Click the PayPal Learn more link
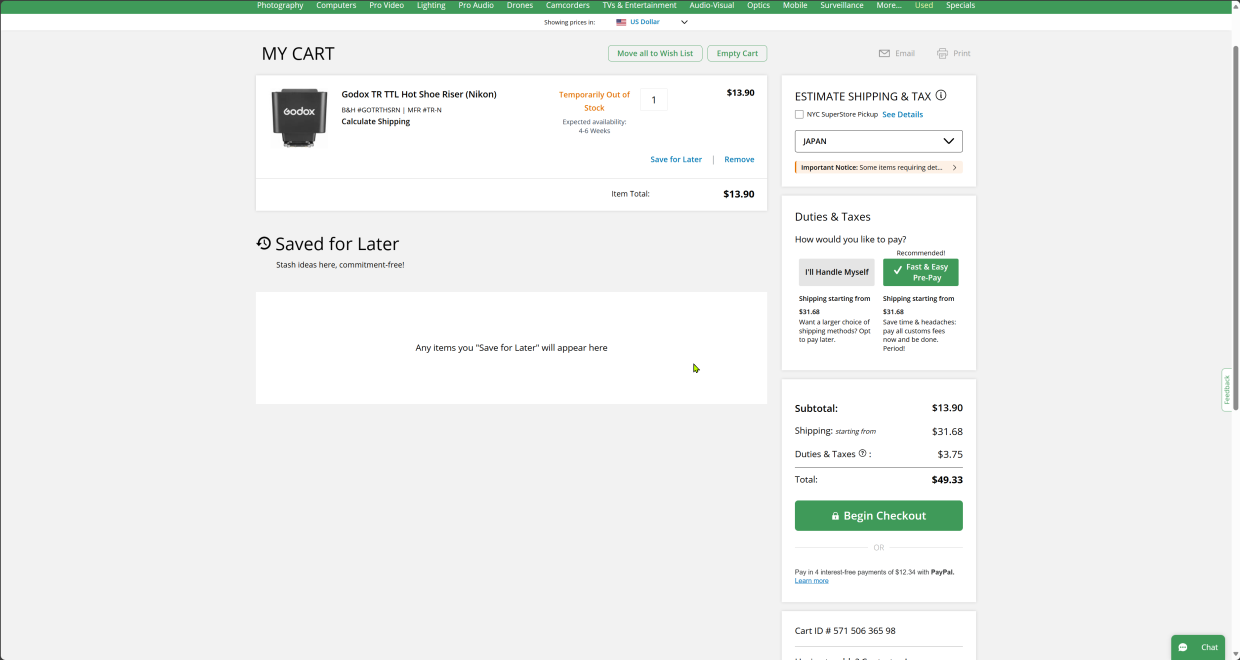This screenshot has width=1240, height=660. pyautogui.click(x=812, y=581)
